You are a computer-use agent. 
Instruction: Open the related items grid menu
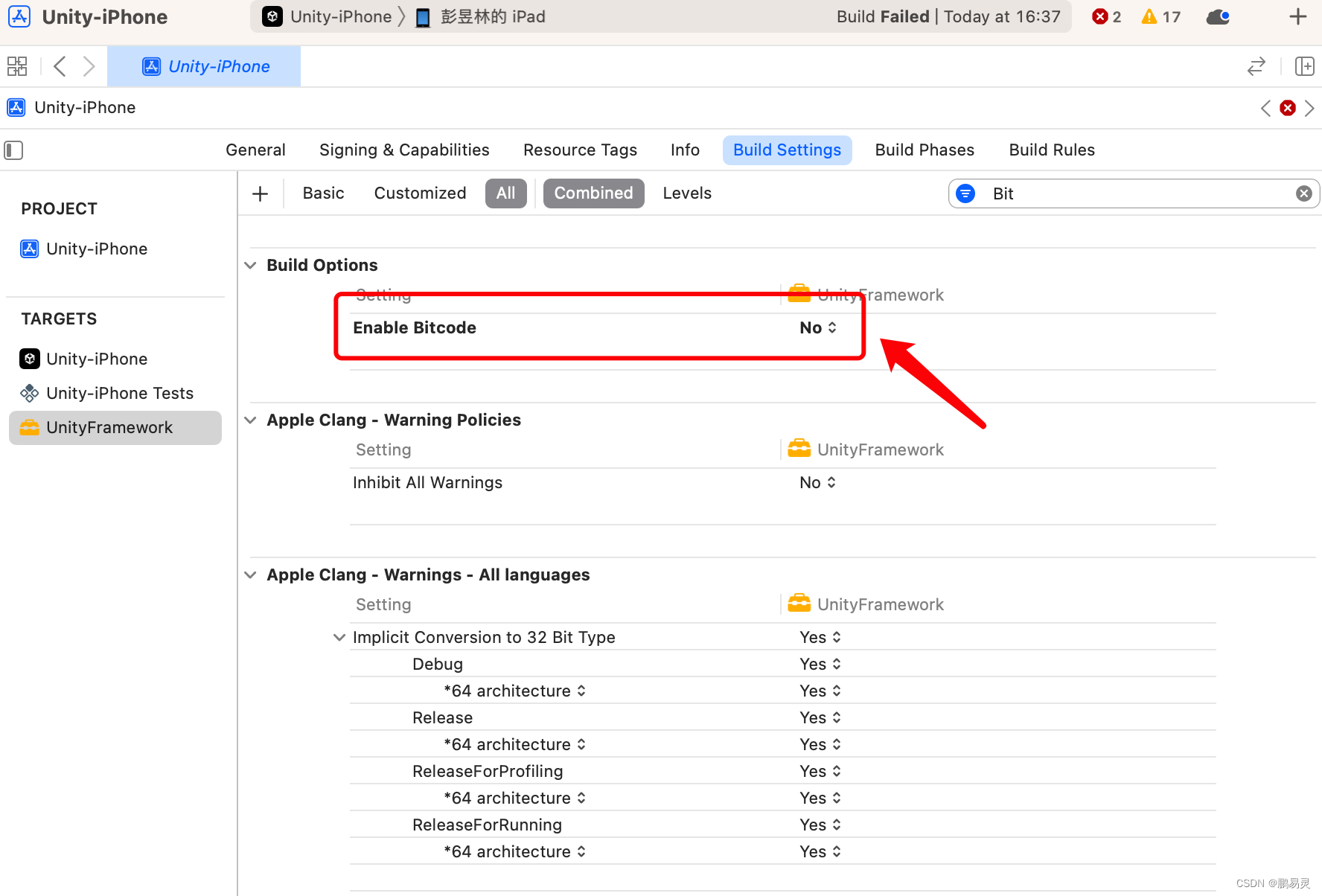17,66
